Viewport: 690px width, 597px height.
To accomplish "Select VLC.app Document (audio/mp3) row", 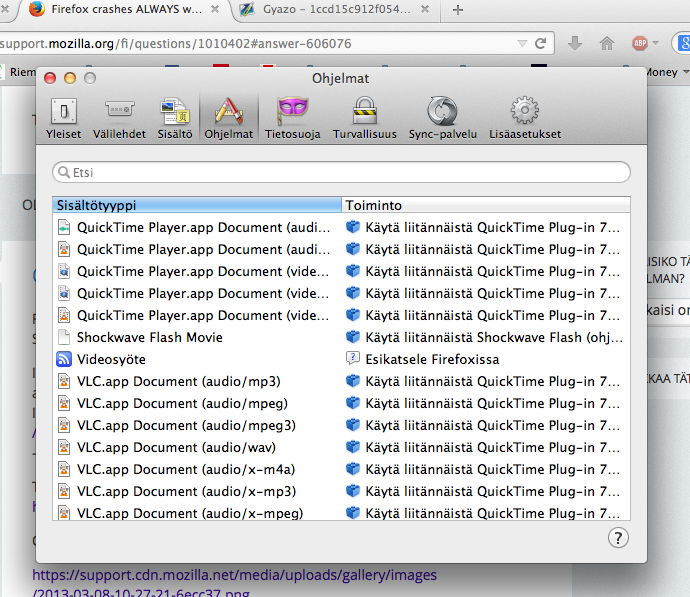I will (x=341, y=381).
